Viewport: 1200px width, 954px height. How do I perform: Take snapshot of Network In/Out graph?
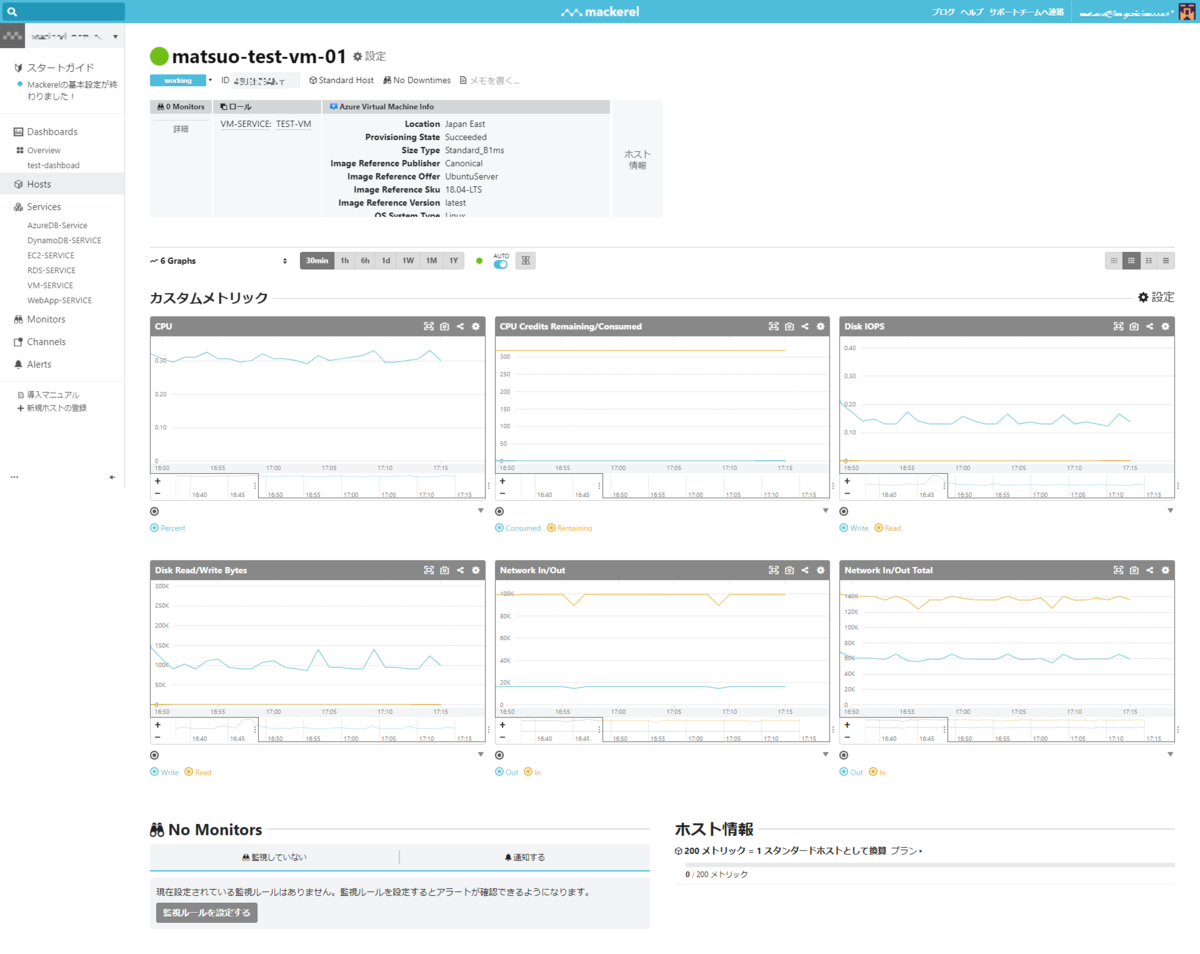789,570
